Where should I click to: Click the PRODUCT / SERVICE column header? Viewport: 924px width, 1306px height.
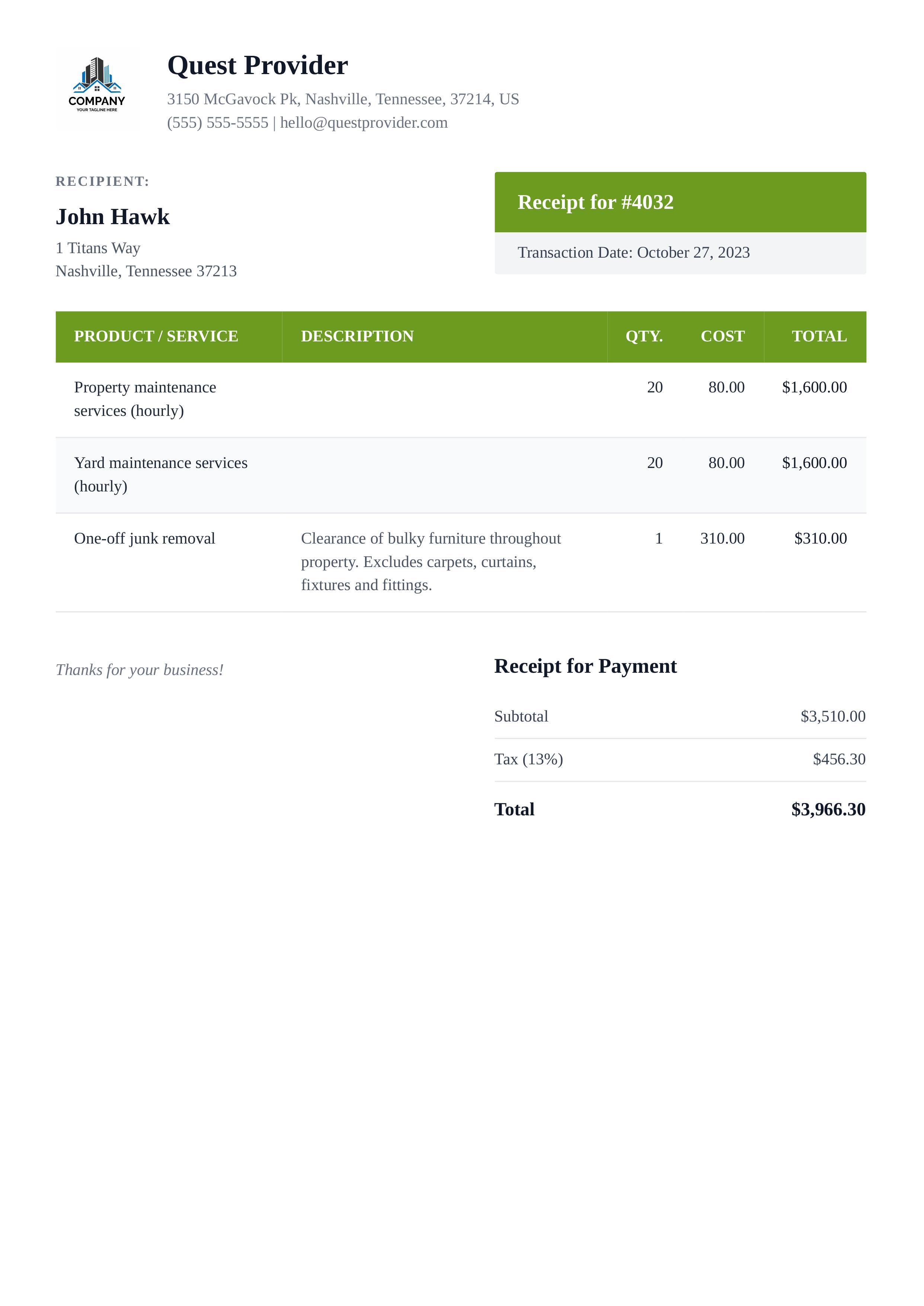point(156,336)
